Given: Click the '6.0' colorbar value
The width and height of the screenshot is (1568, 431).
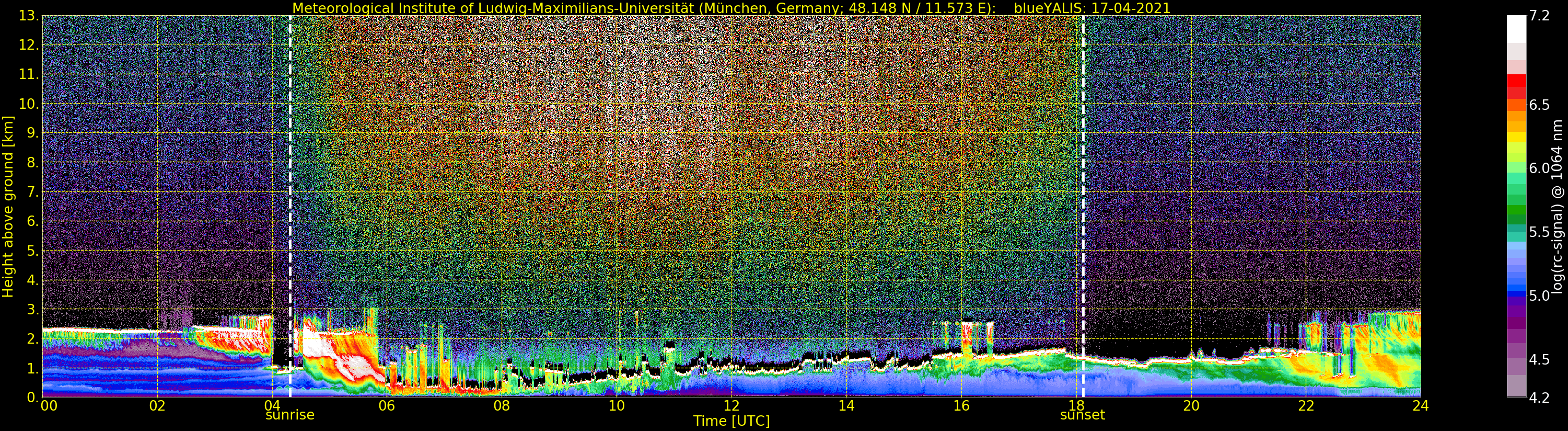Looking at the screenshot, I should click(1539, 168).
